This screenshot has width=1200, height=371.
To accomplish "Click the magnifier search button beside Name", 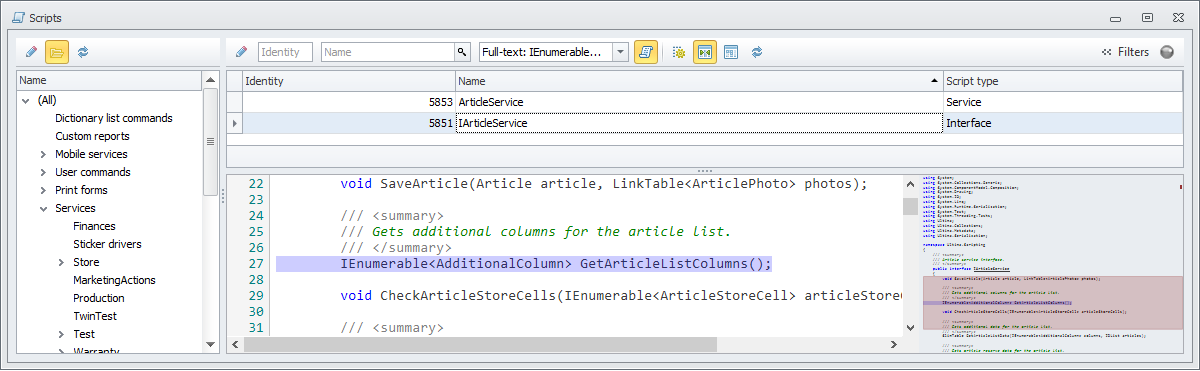I will point(462,51).
